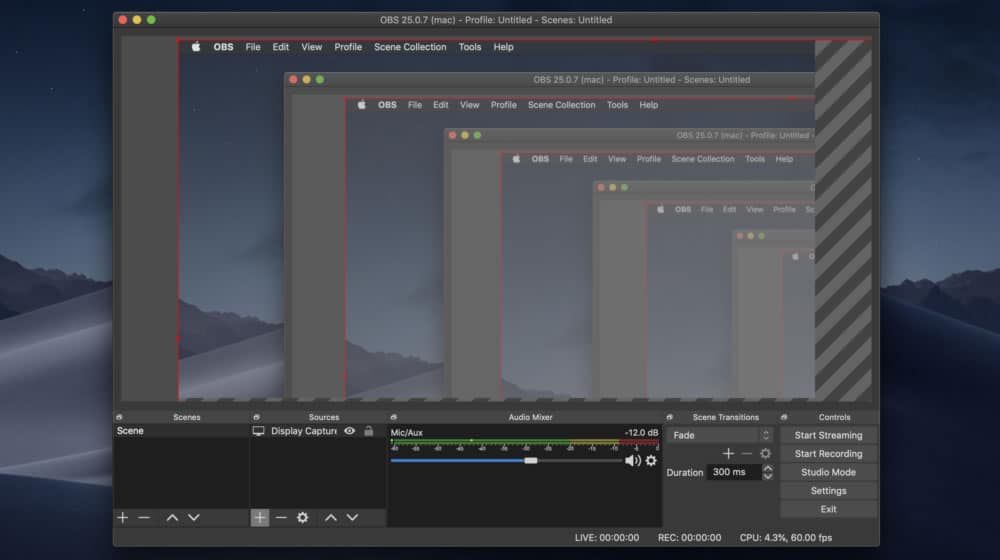This screenshot has width=1000, height=560.
Task: Move source up with arrow
Action: pos(330,518)
